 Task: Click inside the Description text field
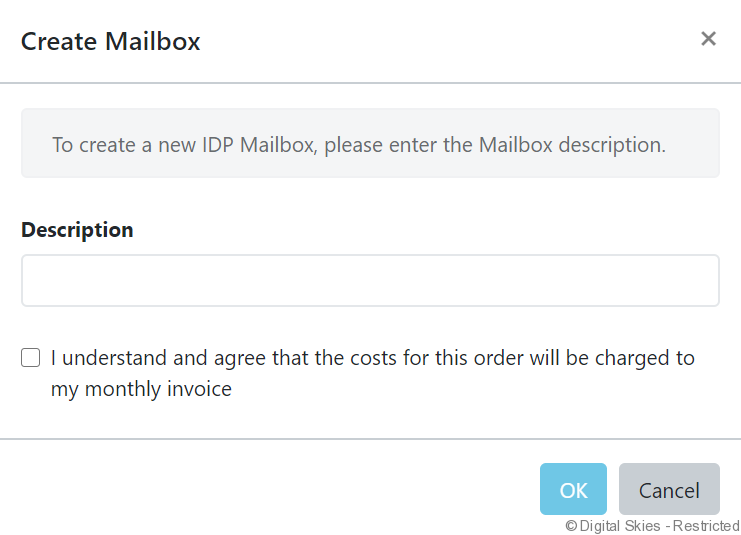tap(370, 281)
